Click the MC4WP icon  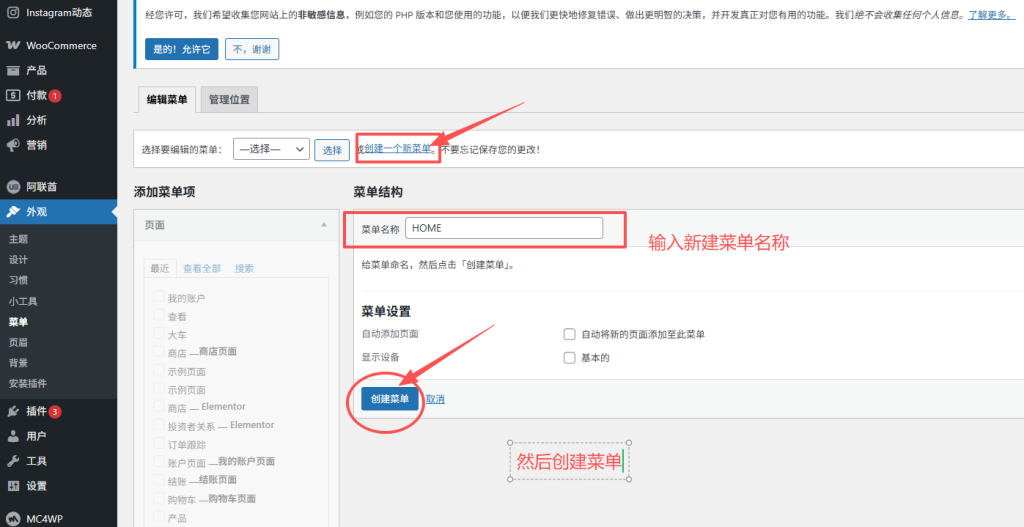[13, 520]
